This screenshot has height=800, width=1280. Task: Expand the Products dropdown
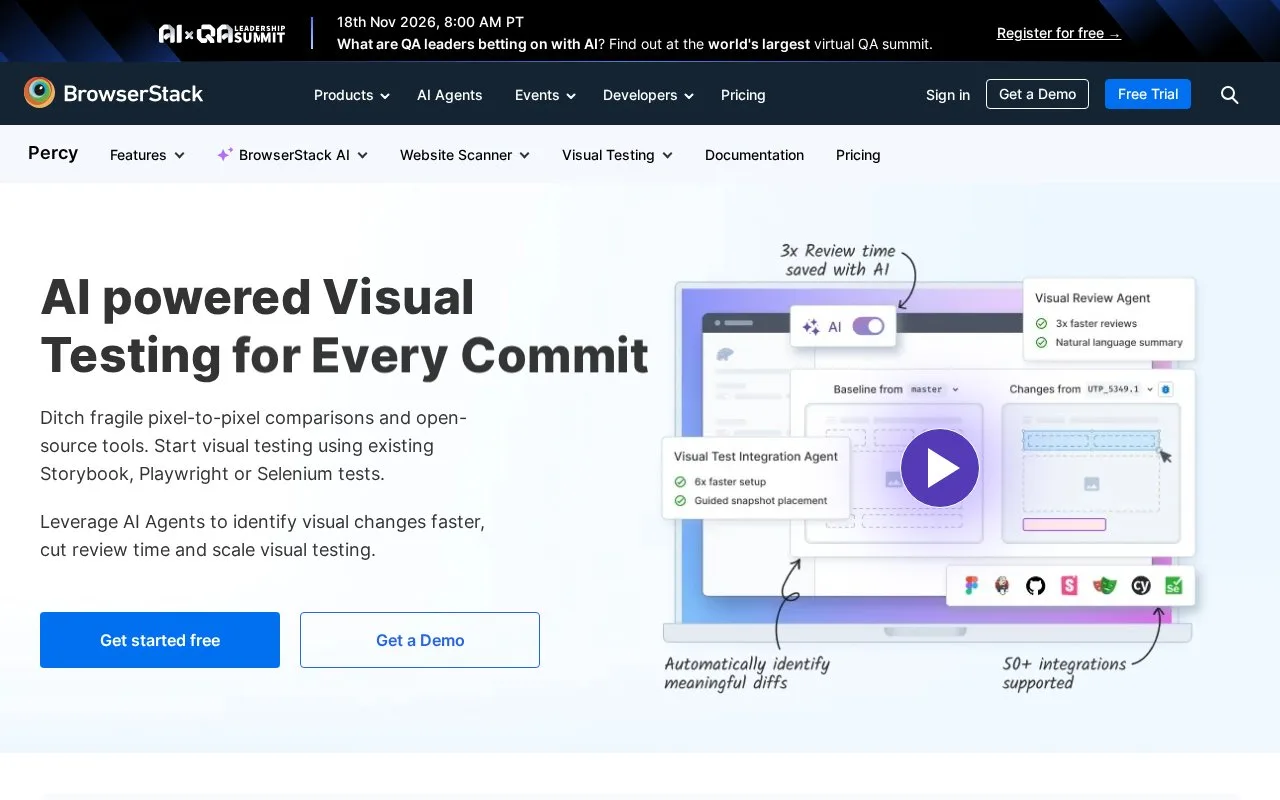pyautogui.click(x=352, y=95)
